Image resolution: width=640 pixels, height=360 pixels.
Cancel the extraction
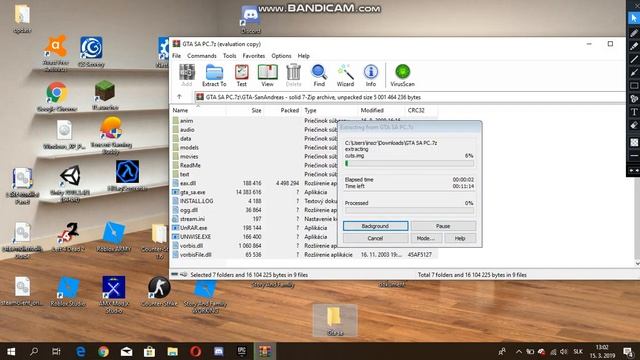[x=376, y=238]
